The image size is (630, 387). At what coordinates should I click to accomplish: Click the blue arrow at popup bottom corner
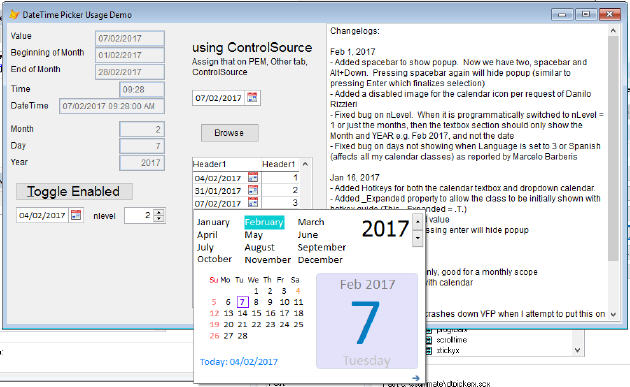pyautogui.click(x=415, y=378)
